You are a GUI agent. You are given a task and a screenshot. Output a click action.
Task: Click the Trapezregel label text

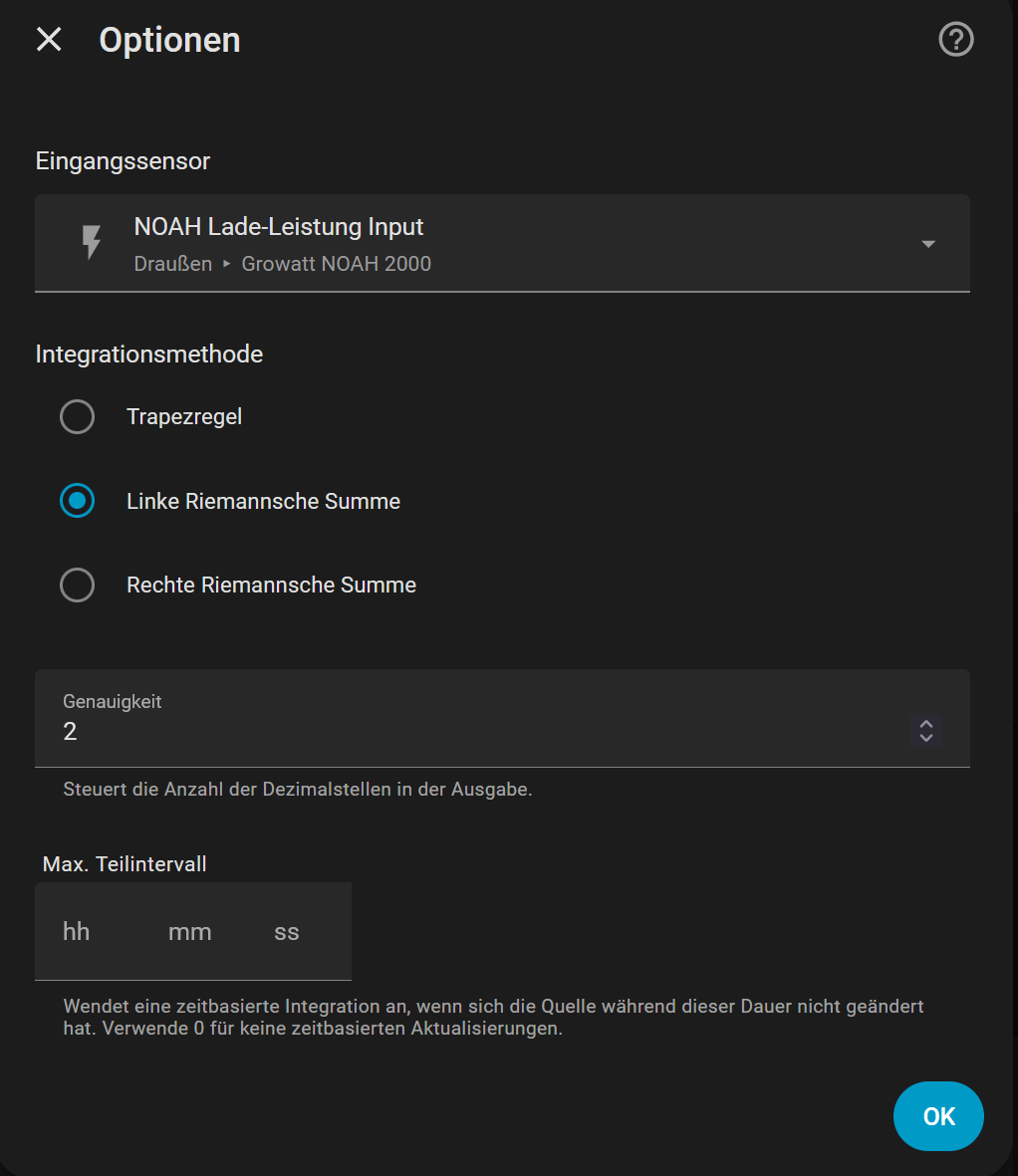pos(184,417)
